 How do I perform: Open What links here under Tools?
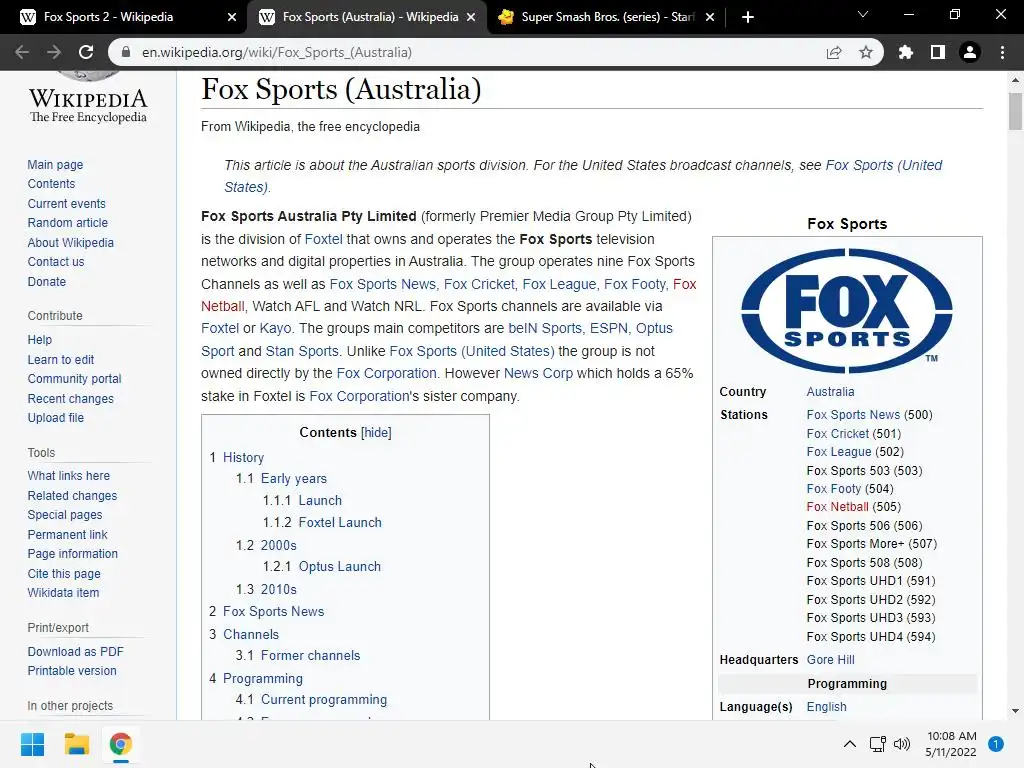tap(69, 475)
